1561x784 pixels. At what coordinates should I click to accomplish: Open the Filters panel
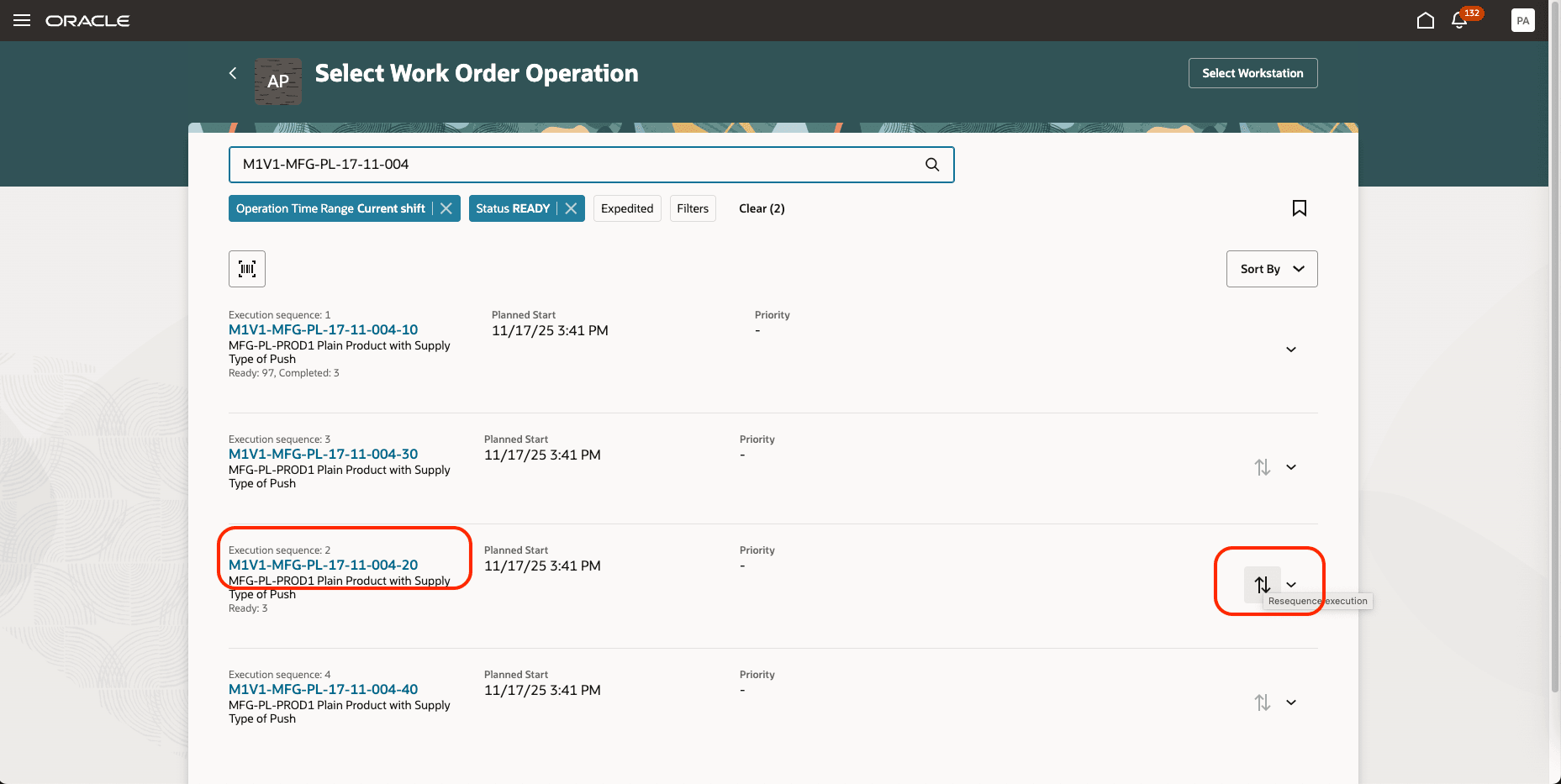coord(692,208)
